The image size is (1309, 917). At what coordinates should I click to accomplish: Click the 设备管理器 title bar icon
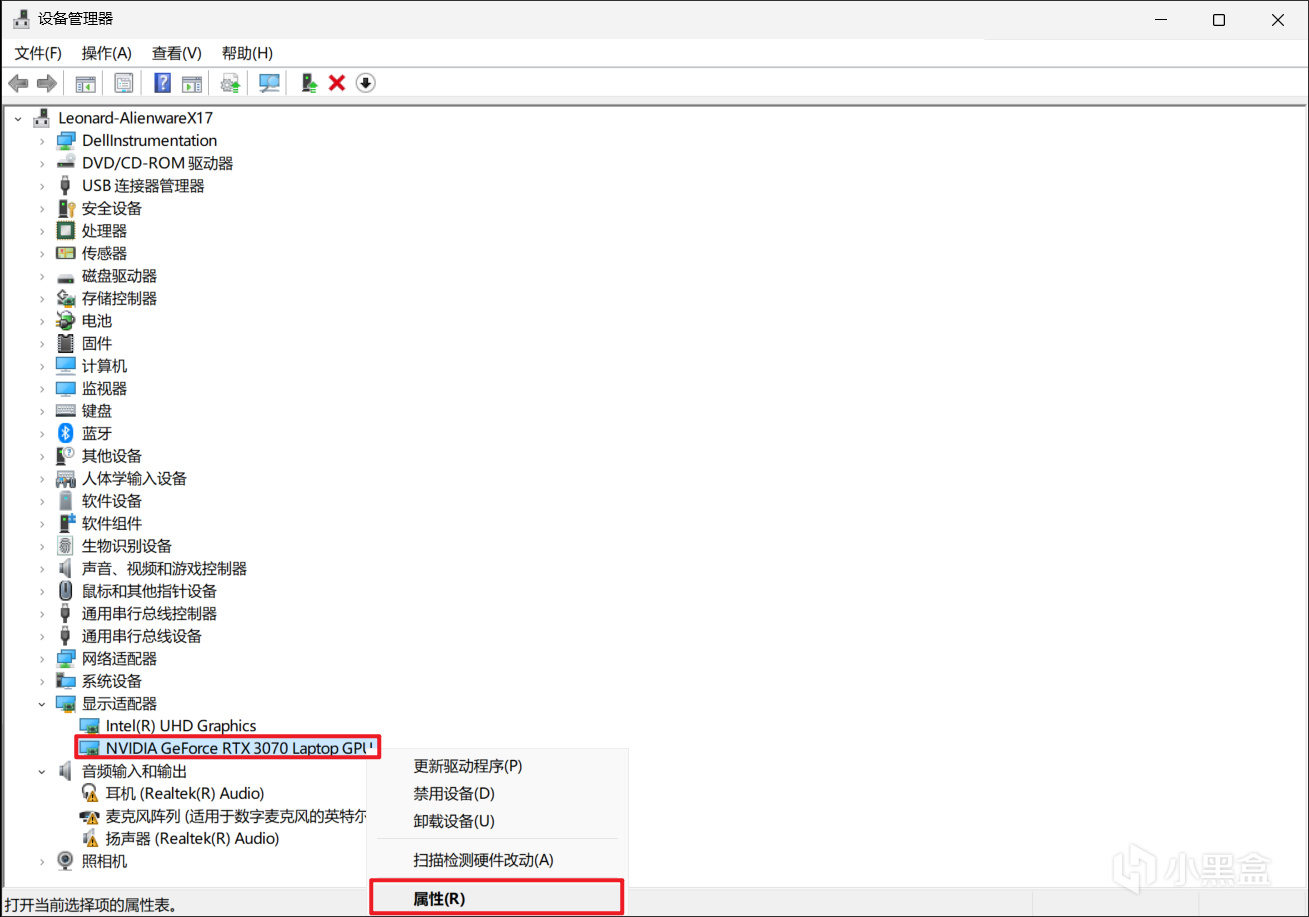(x=21, y=19)
